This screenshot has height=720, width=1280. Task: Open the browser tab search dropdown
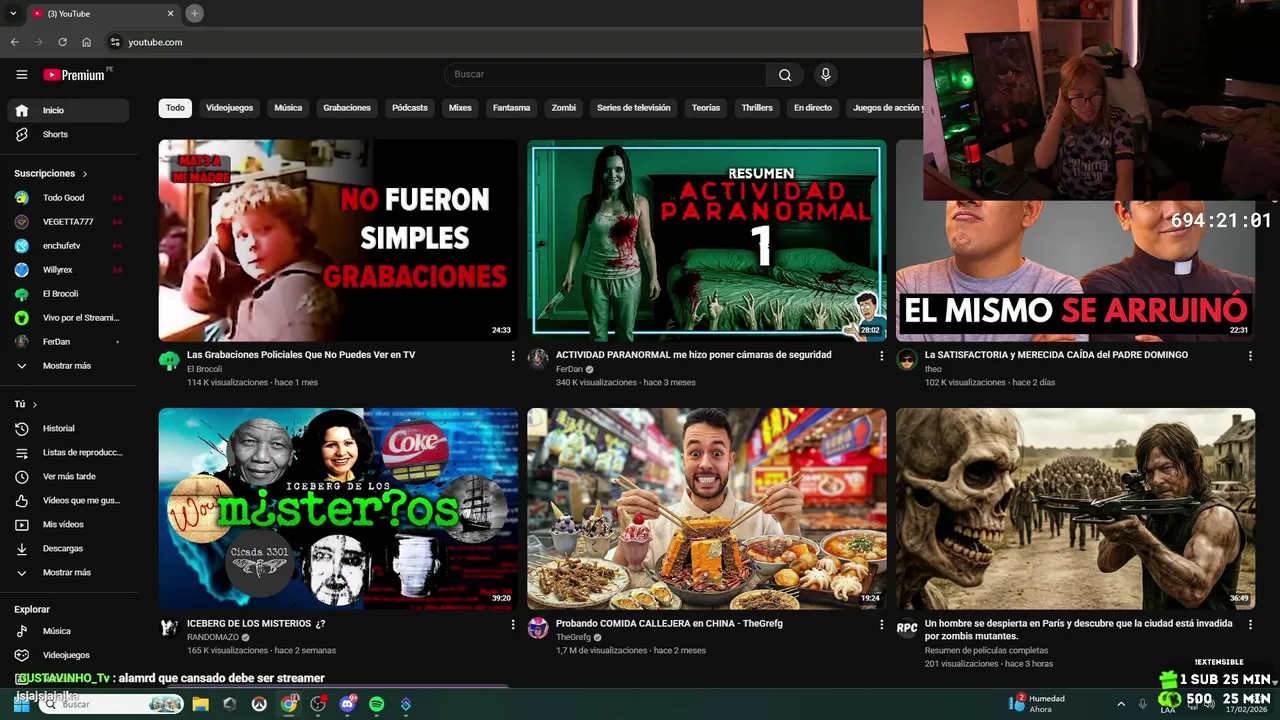tap(12, 13)
